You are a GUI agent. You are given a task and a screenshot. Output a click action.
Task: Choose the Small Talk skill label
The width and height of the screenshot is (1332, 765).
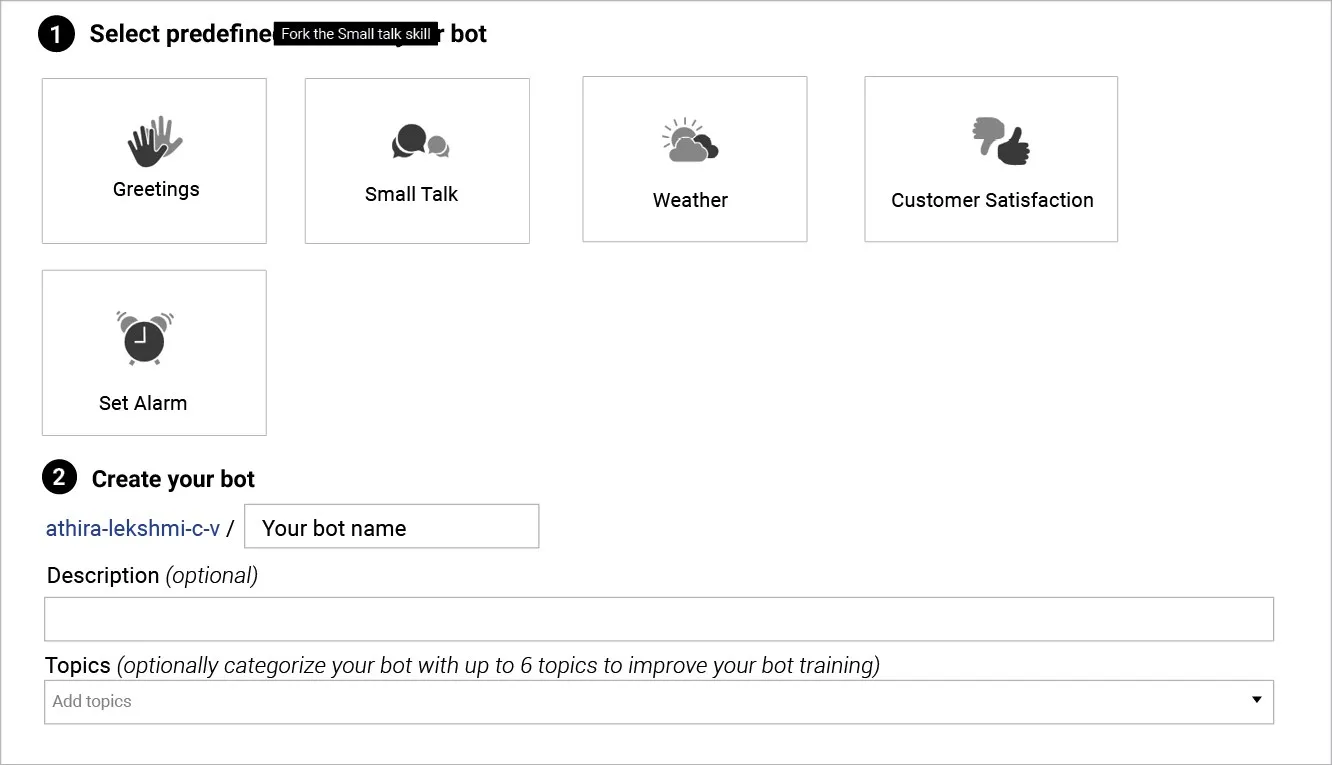tap(411, 194)
